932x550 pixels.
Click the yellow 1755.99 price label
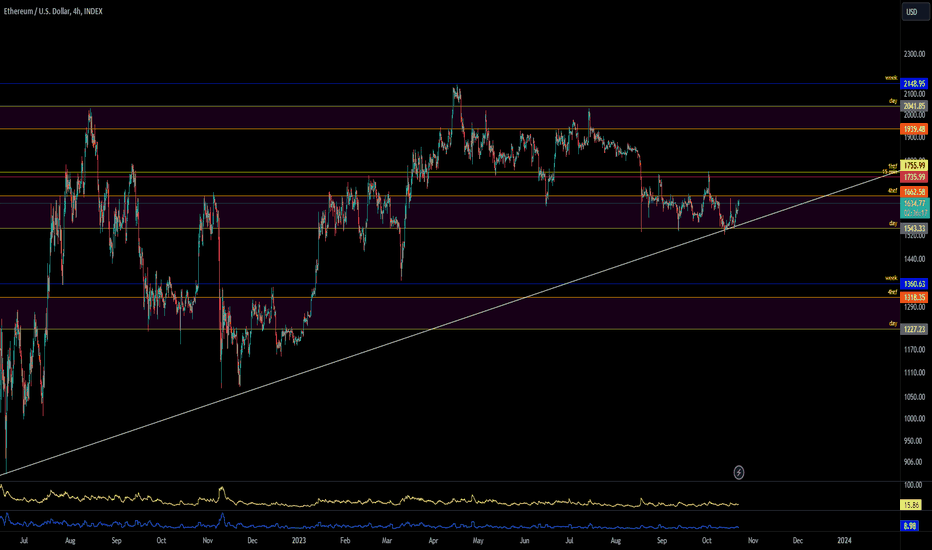click(913, 165)
